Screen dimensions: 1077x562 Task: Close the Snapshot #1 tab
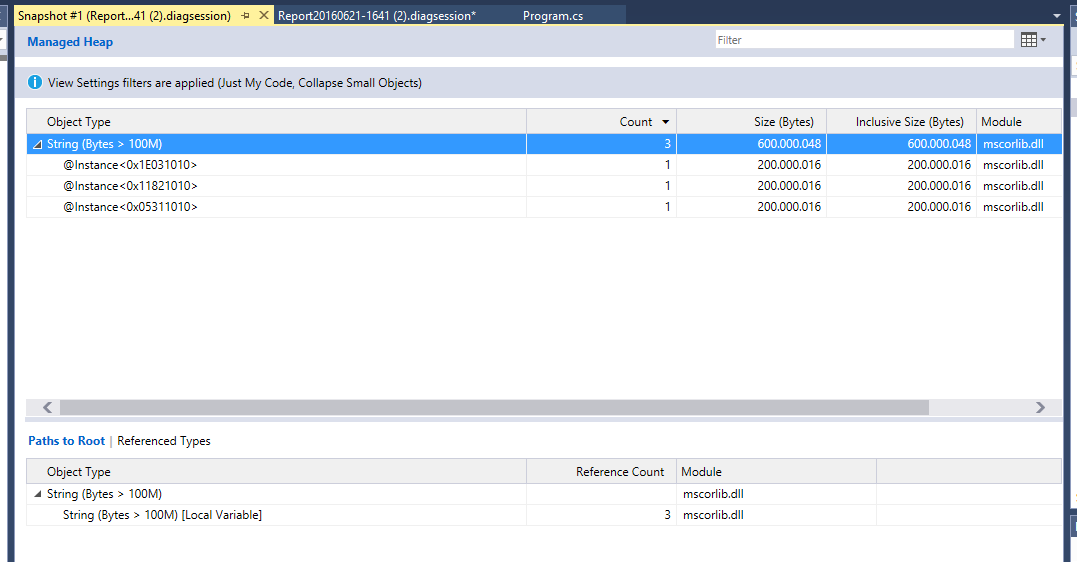tap(264, 15)
